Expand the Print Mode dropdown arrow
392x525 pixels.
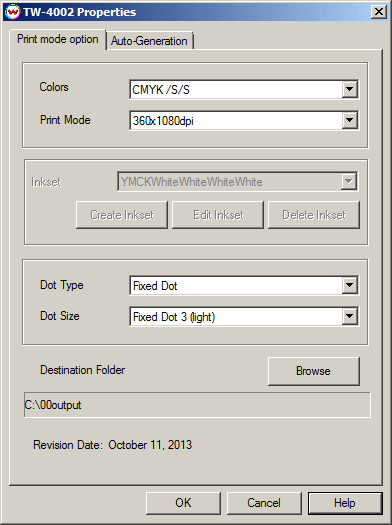point(349,120)
